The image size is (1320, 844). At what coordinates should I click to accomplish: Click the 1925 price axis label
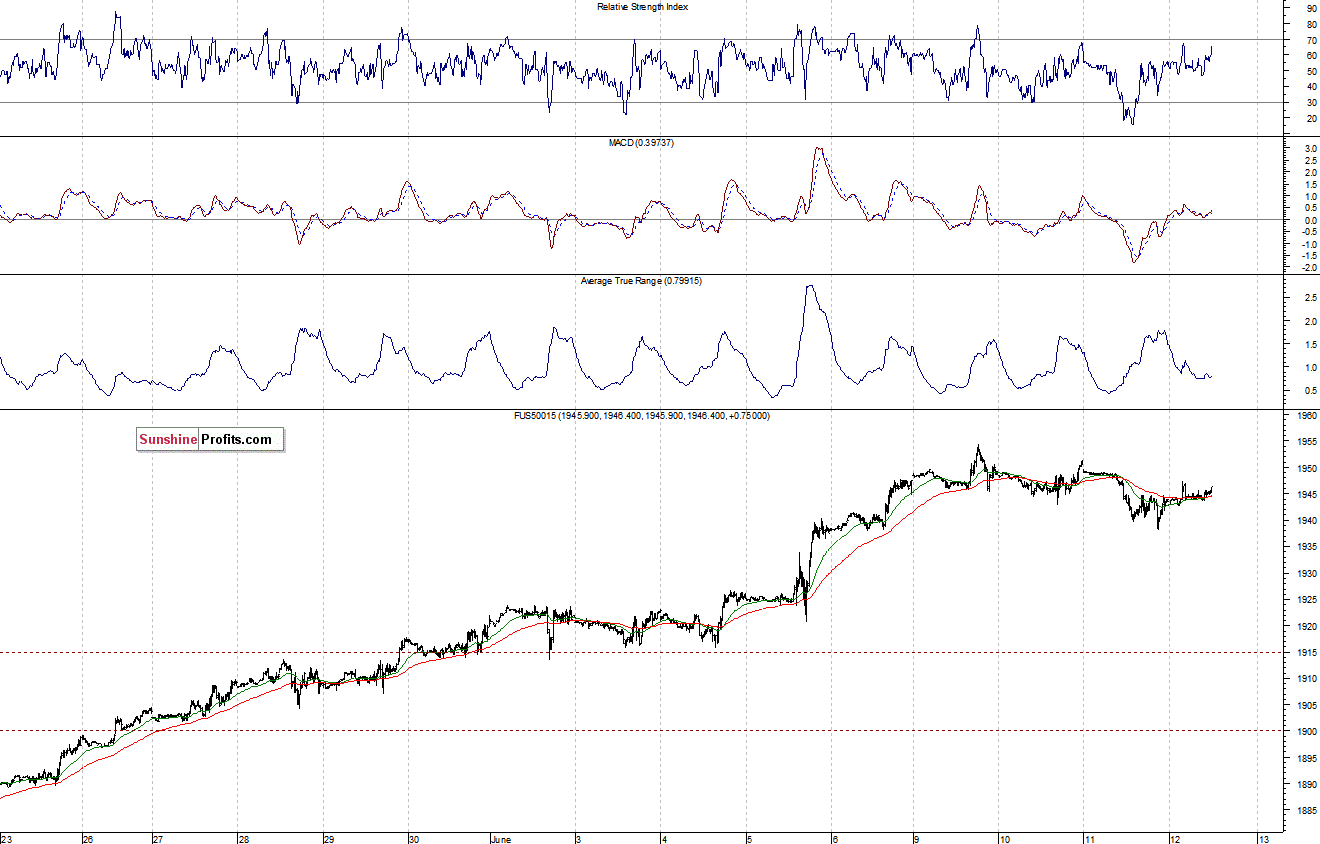click(1307, 600)
